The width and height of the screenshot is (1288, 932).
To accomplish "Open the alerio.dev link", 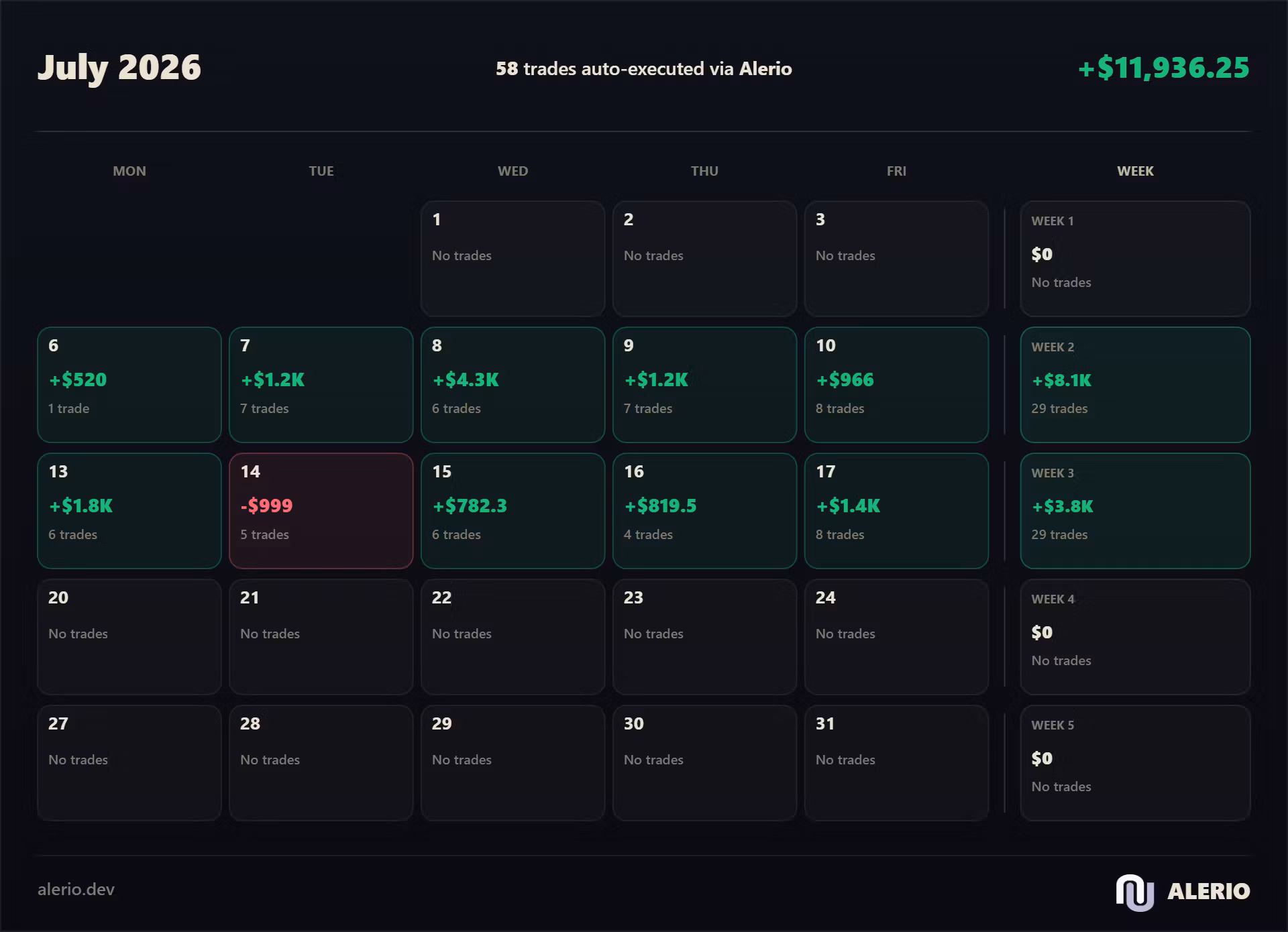I will tap(76, 889).
